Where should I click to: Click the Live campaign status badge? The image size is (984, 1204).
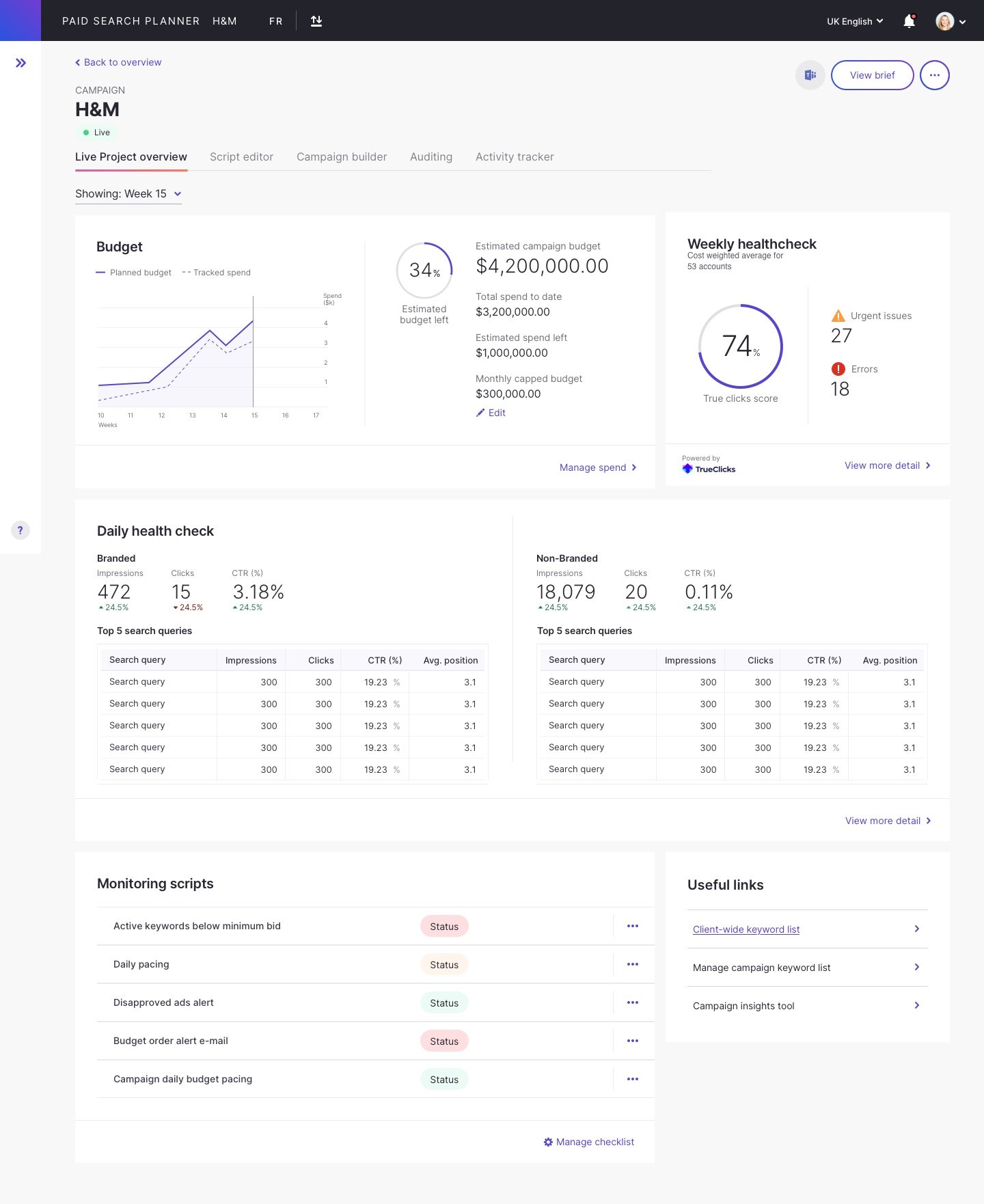[x=96, y=133]
